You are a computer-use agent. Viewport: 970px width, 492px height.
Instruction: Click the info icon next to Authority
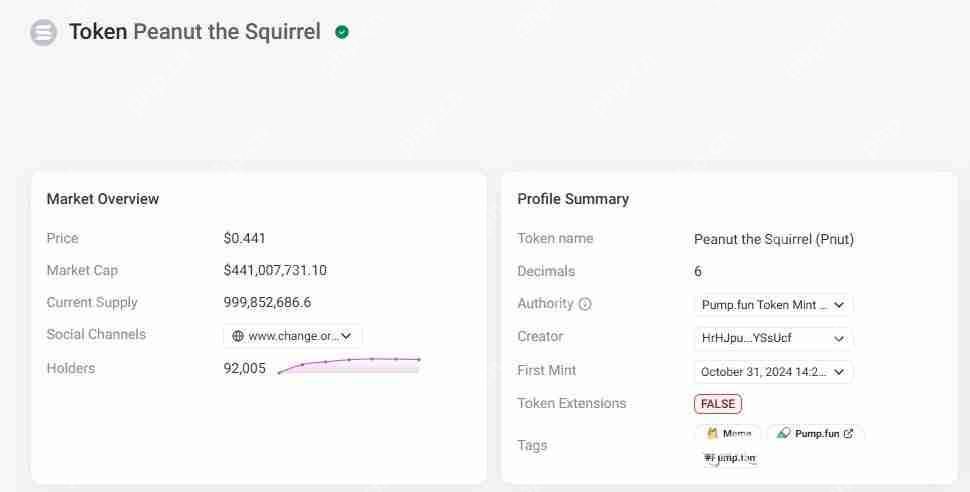click(x=585, y=304)
